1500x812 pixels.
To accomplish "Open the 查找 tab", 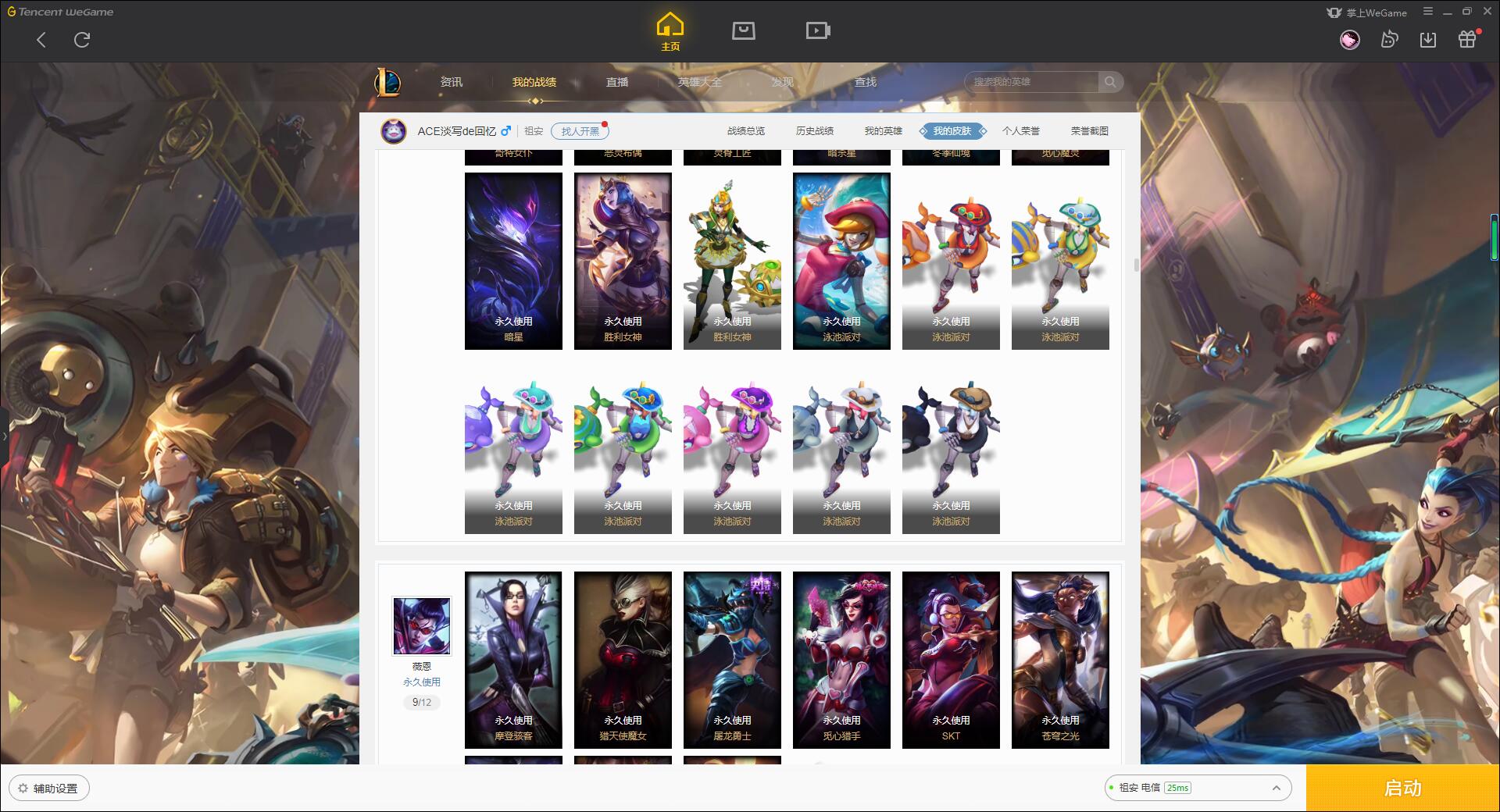I will (x=866, y=82).
